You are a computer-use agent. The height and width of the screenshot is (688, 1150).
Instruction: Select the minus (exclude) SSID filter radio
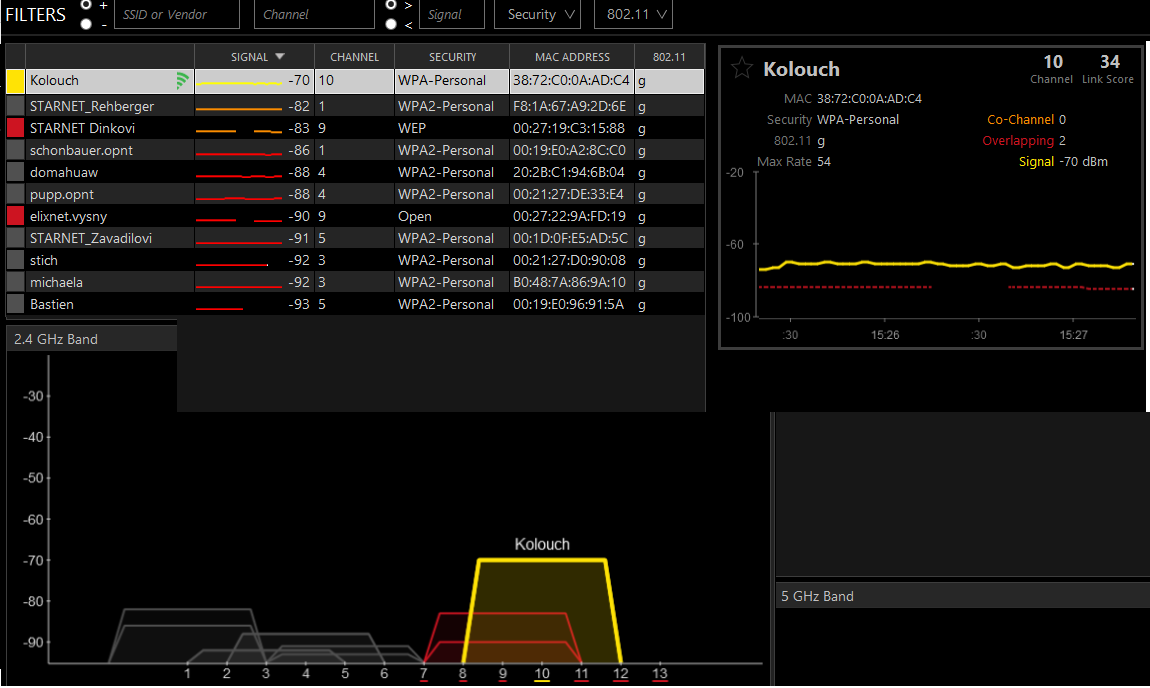coord(86,23)
